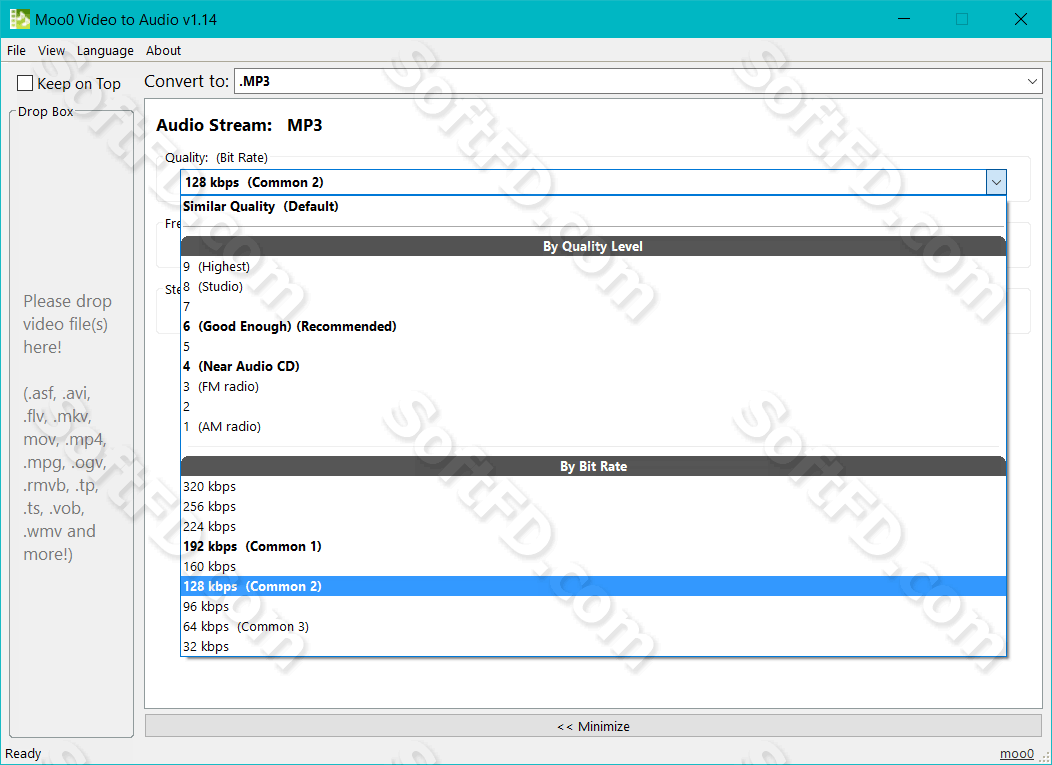The height and width of the screenshot is (765, 1052).
Task: Pick 6 (Good Enough) (Recommended)
Action: [x=594, y=327]
